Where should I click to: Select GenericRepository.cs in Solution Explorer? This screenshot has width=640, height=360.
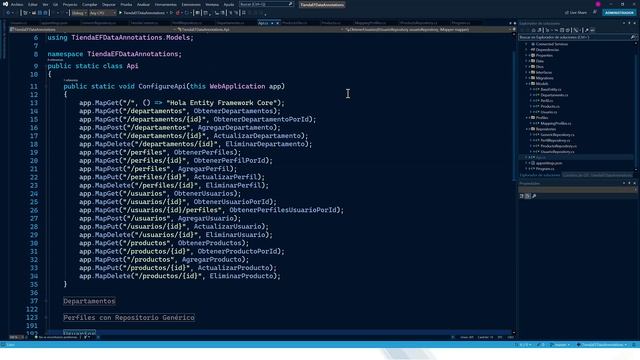[x=557, y=135]
